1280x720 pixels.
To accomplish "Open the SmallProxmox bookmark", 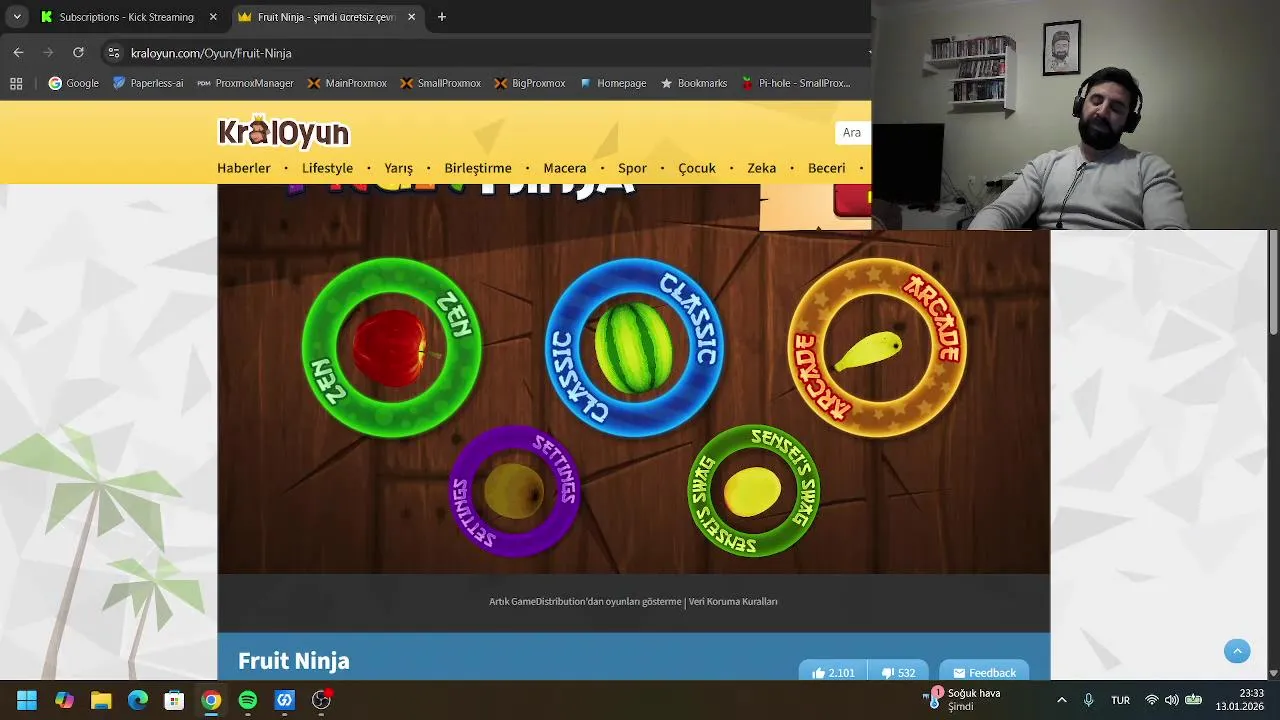I will click(x=440, y=83).
